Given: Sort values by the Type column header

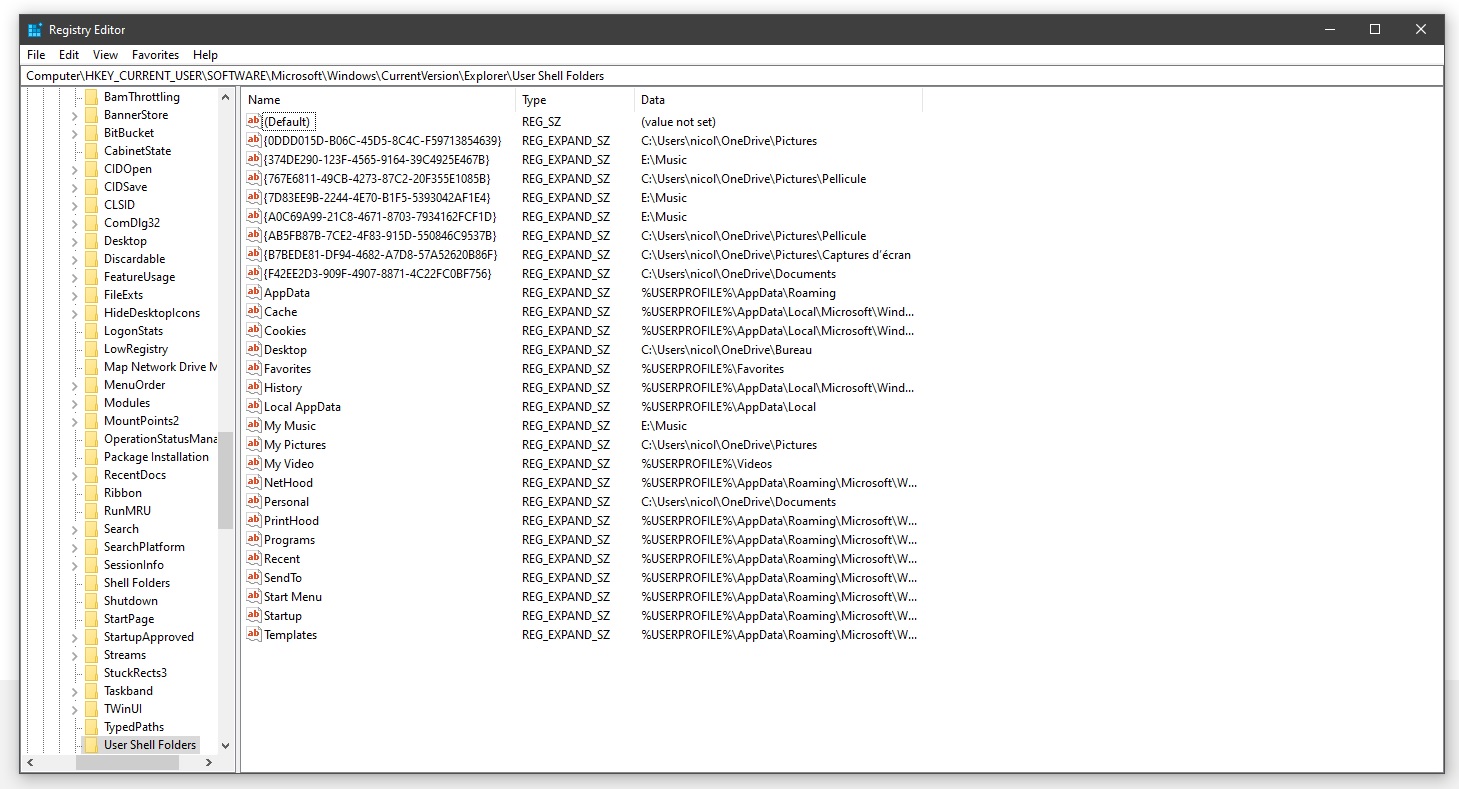Looking at the screenshot, I should tap(575, 100).
